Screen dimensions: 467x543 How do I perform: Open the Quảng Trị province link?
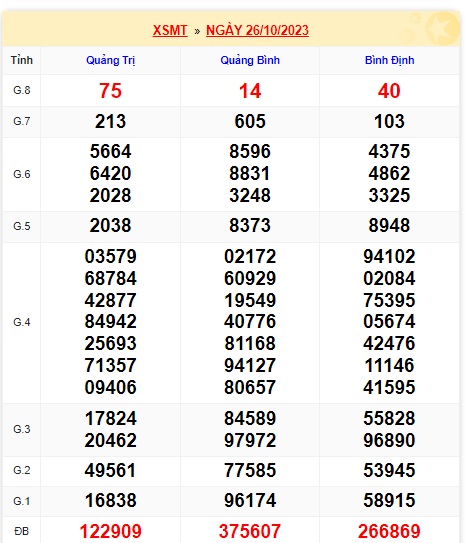110,60
